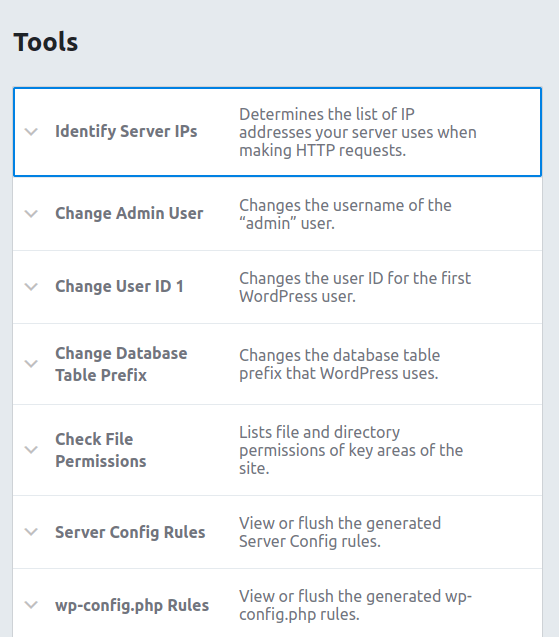Click the Change User ID 1 heading
Image resolution: width=559 pixels, height=637 pixels.
[119, 286]
